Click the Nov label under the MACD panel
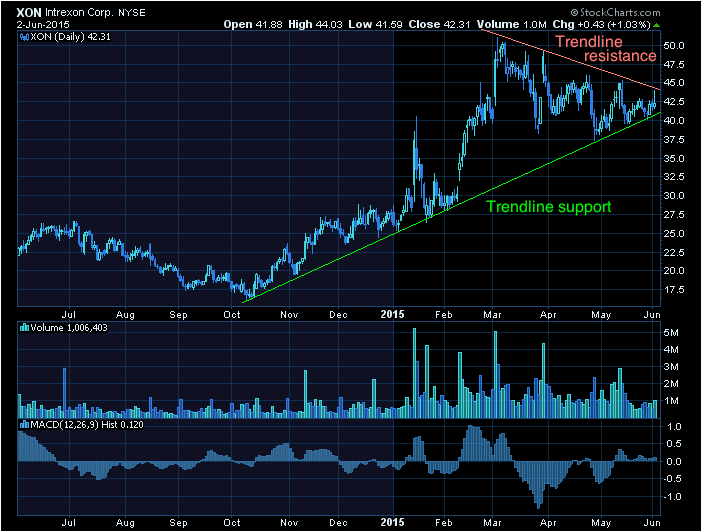The width and height of the screenshot is (702, 532). click(289, 523)
